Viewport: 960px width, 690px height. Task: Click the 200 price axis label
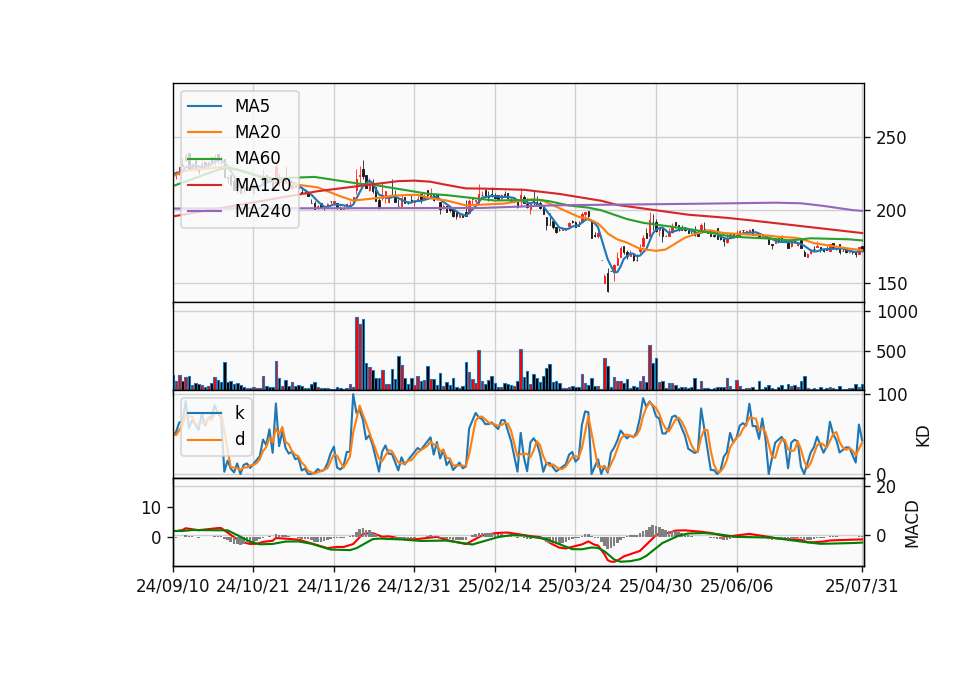(x=891, y=211)
